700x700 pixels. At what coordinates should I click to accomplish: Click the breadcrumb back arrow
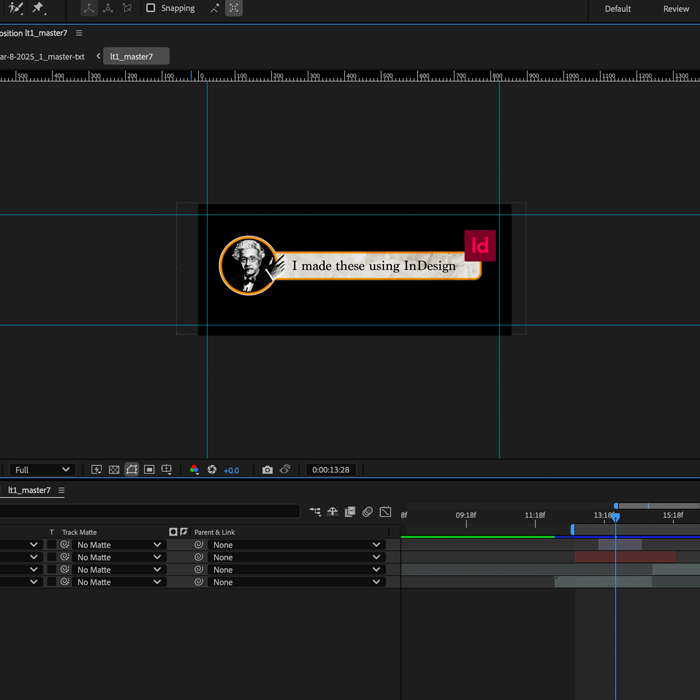[98, 56]
